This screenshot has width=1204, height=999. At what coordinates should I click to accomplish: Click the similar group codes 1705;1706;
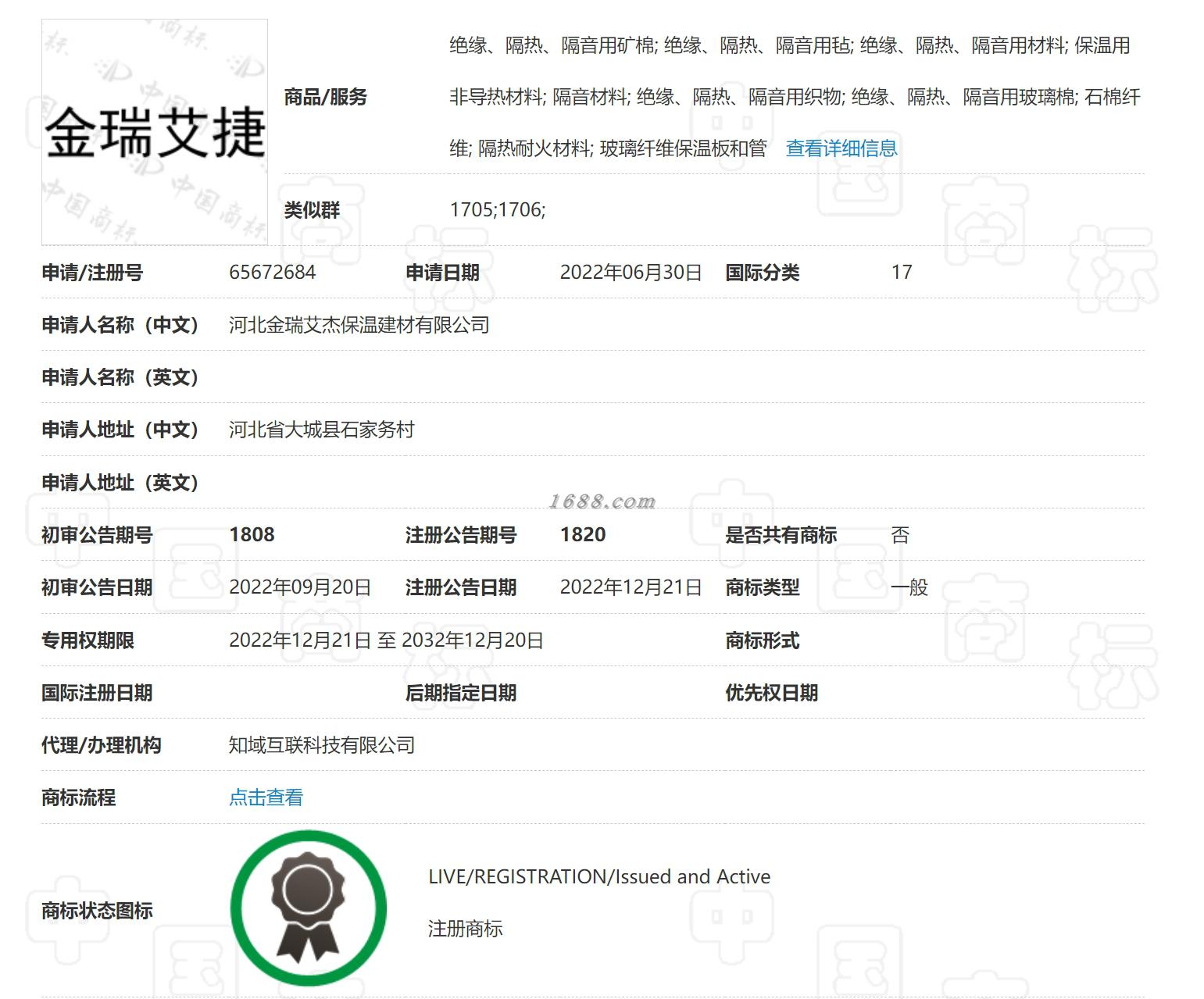[x=498, y=209]
